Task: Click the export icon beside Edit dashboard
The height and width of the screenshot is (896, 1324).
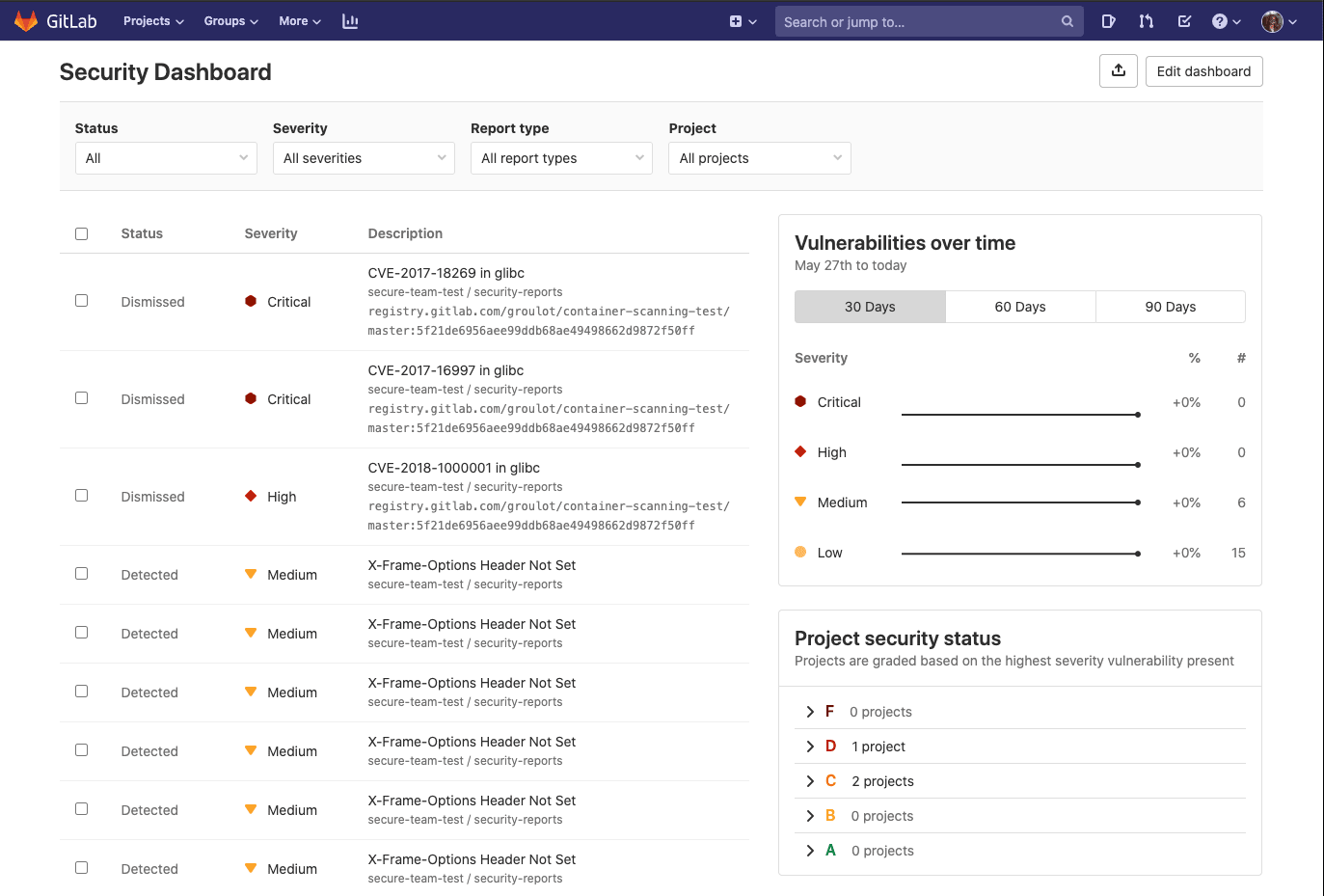Action: click(x=1118, y=70)
